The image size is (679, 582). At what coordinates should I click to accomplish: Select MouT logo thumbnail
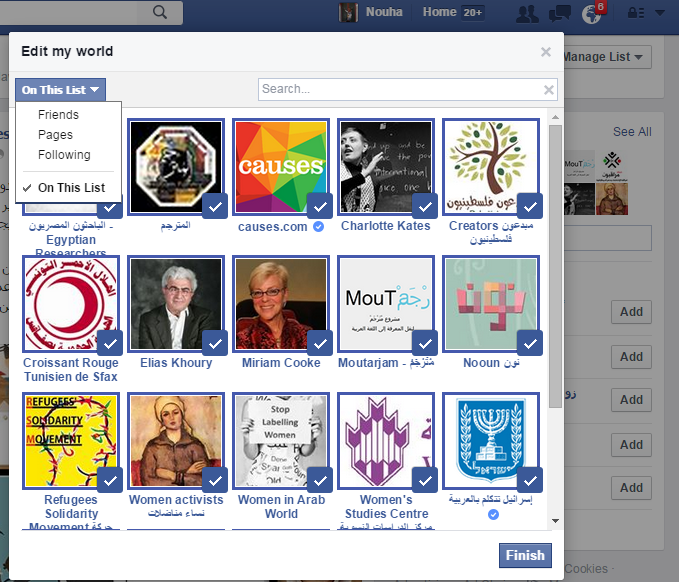[x=385, y=304]
